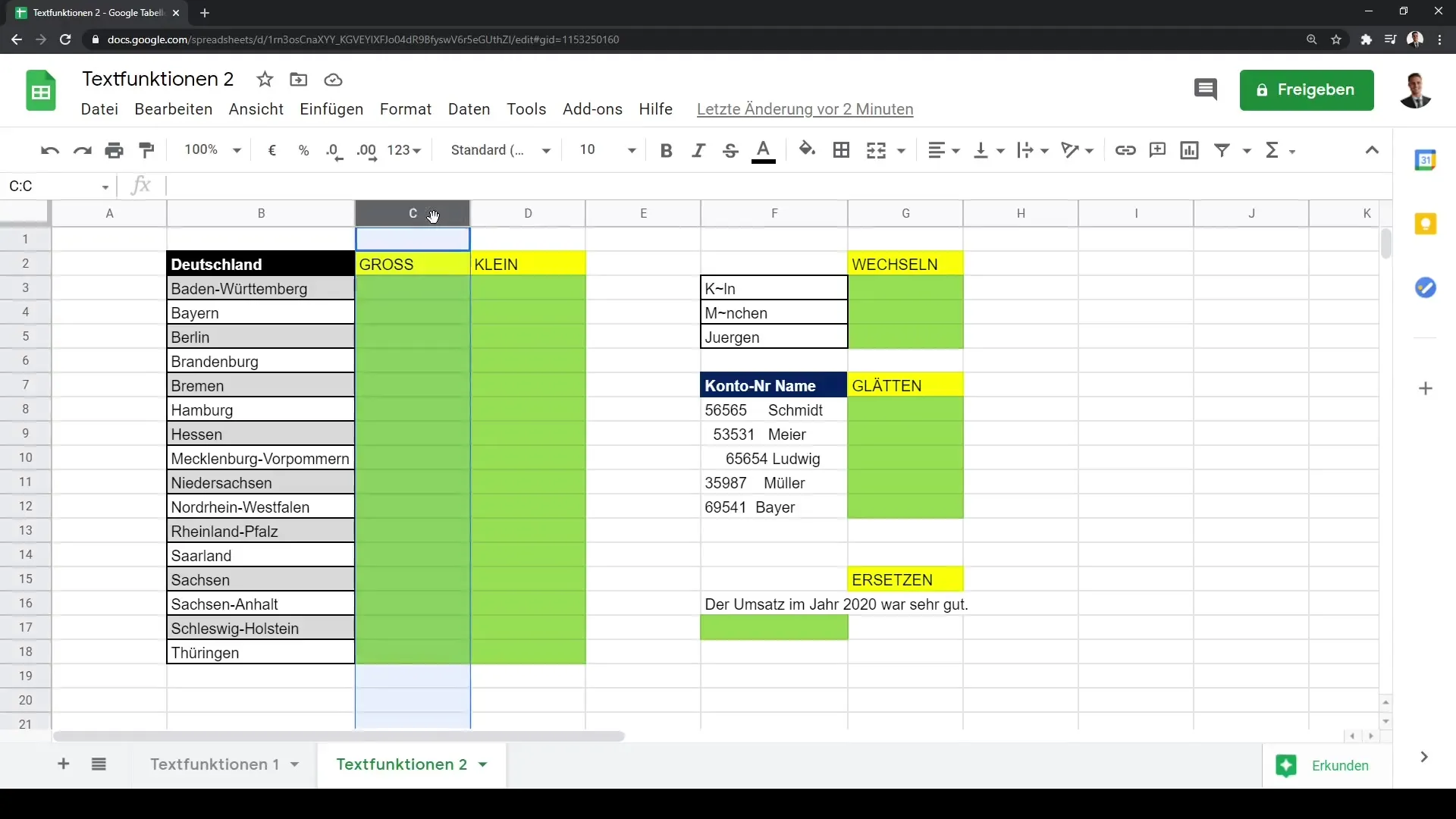Insert a chart via toolbar icon
This screenshot has height=819, width=1456.
click(x=1189, y=150)
